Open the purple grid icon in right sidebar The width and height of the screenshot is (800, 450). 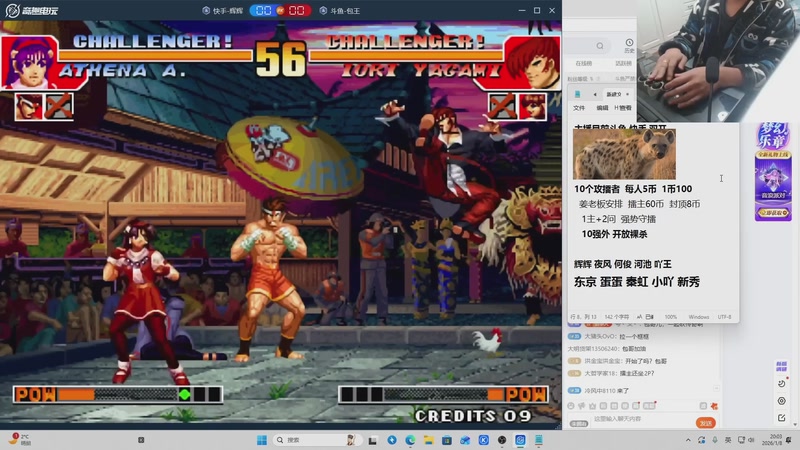point(781,366)
